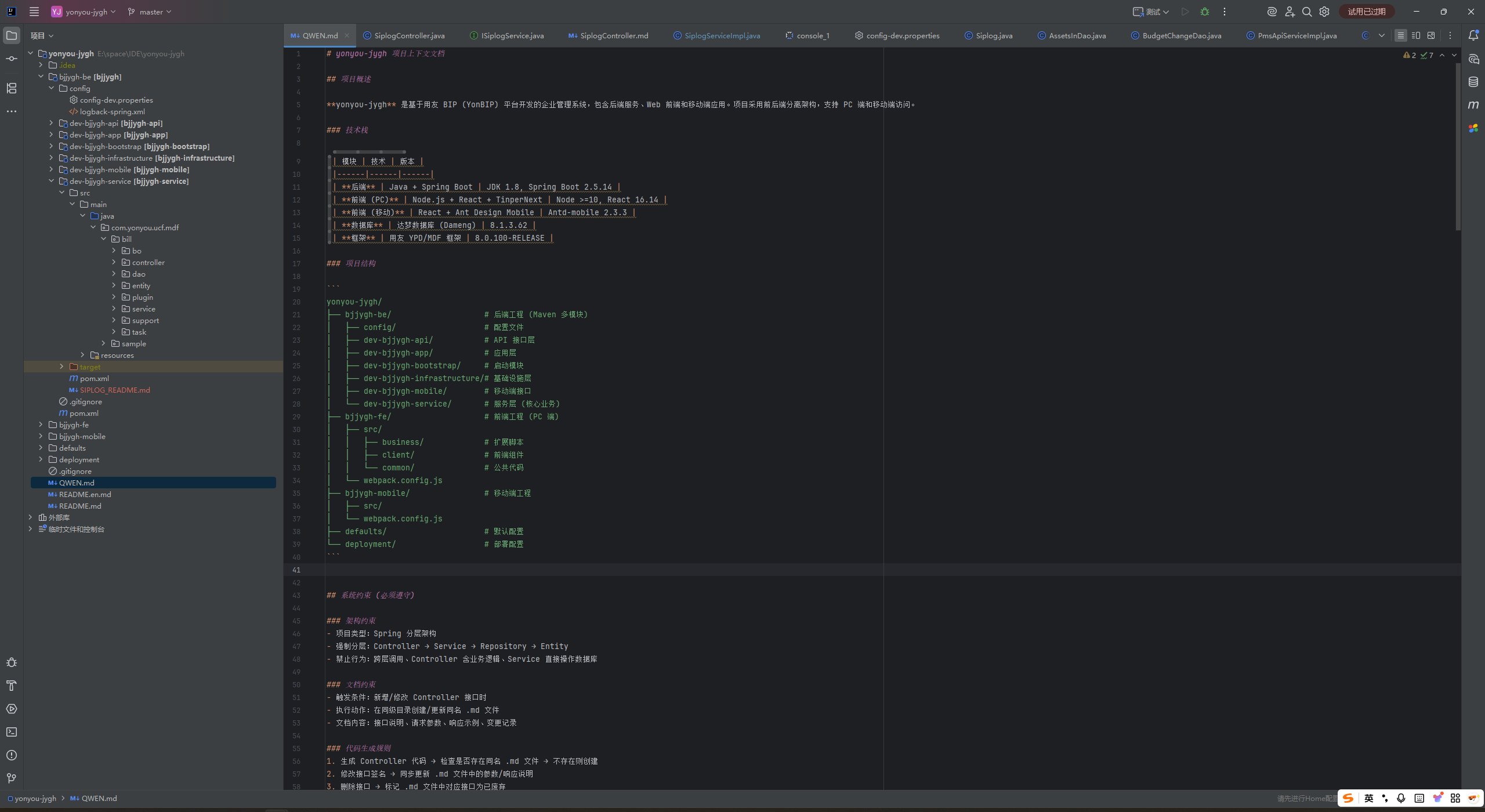Open the Maven tool window
Screen dimensions: 1485x812
[1473, 105]
